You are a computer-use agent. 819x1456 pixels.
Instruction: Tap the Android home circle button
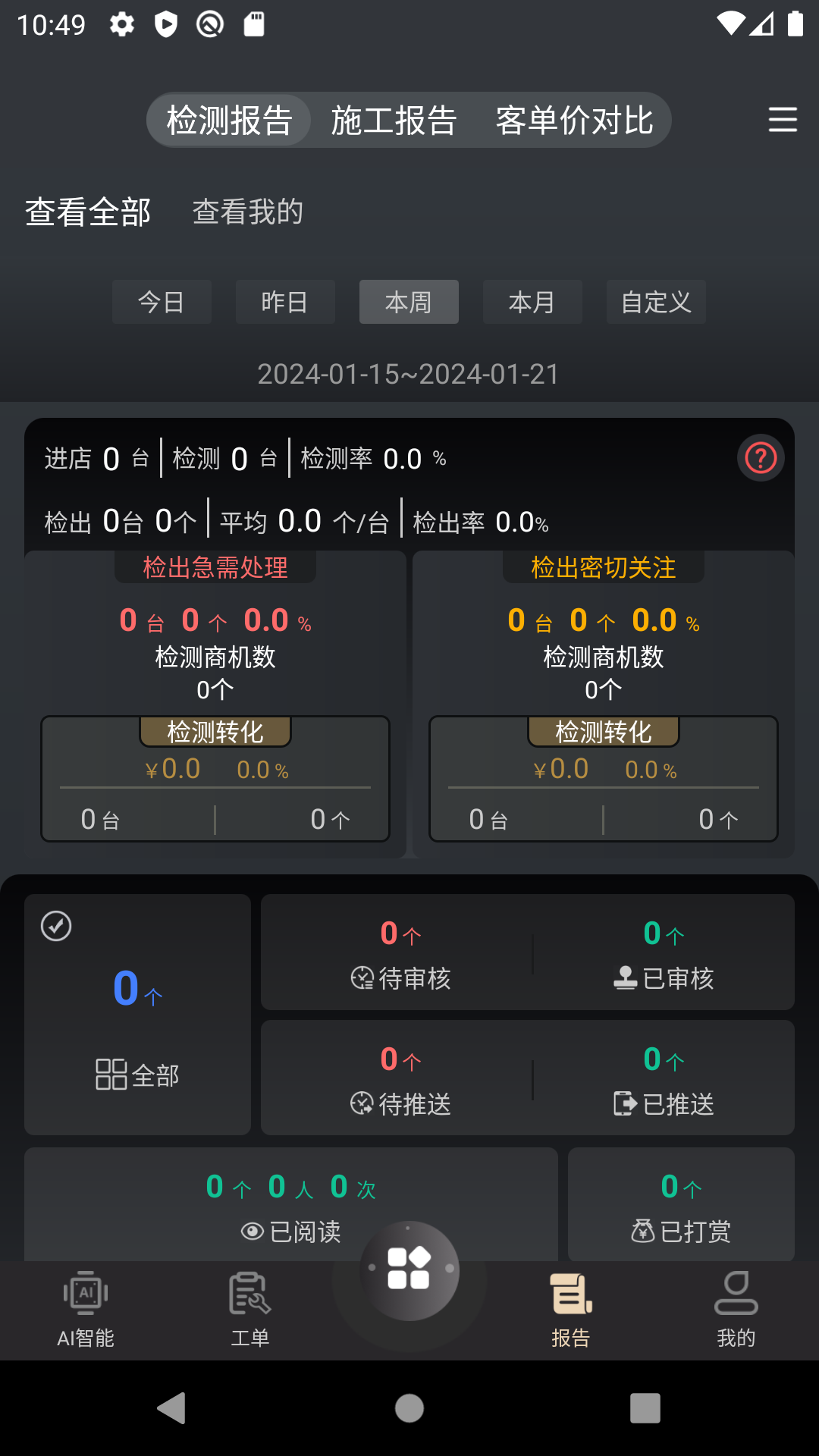point(409,1408)
